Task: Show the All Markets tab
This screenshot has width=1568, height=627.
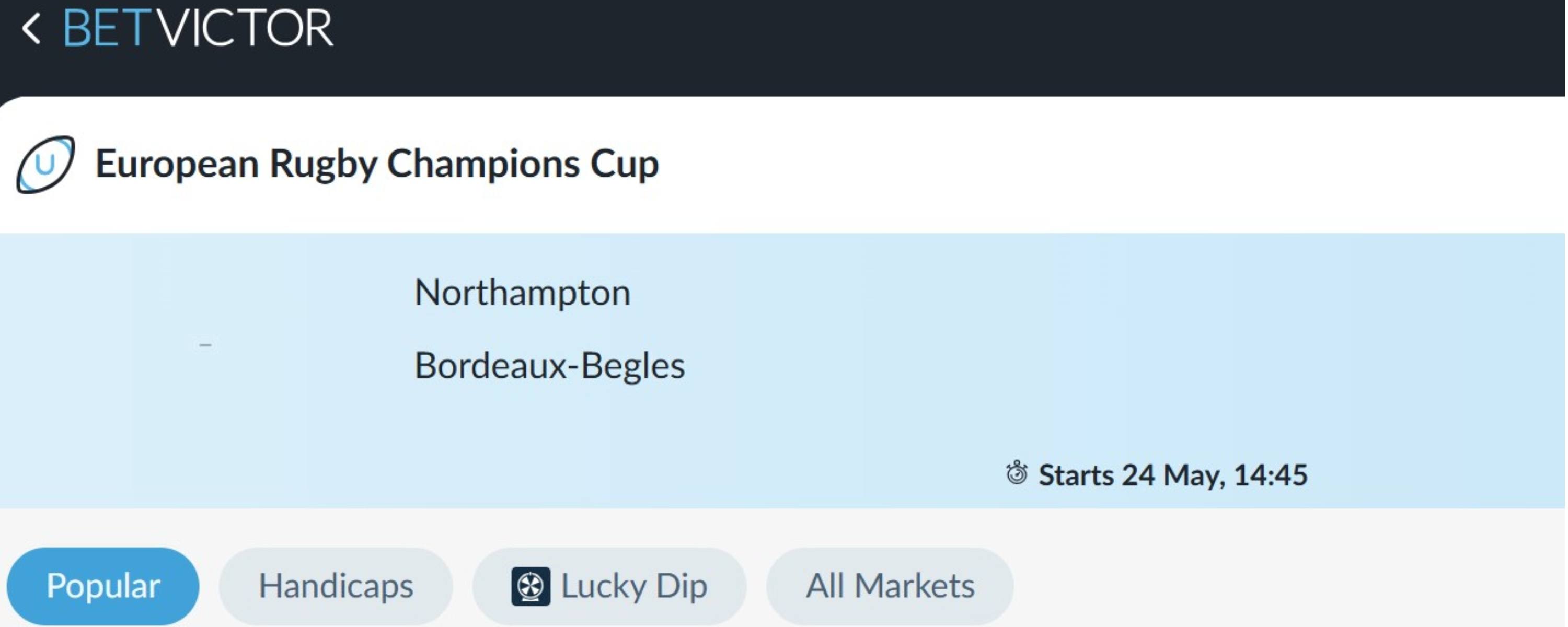Action: [x=890, y=586]
